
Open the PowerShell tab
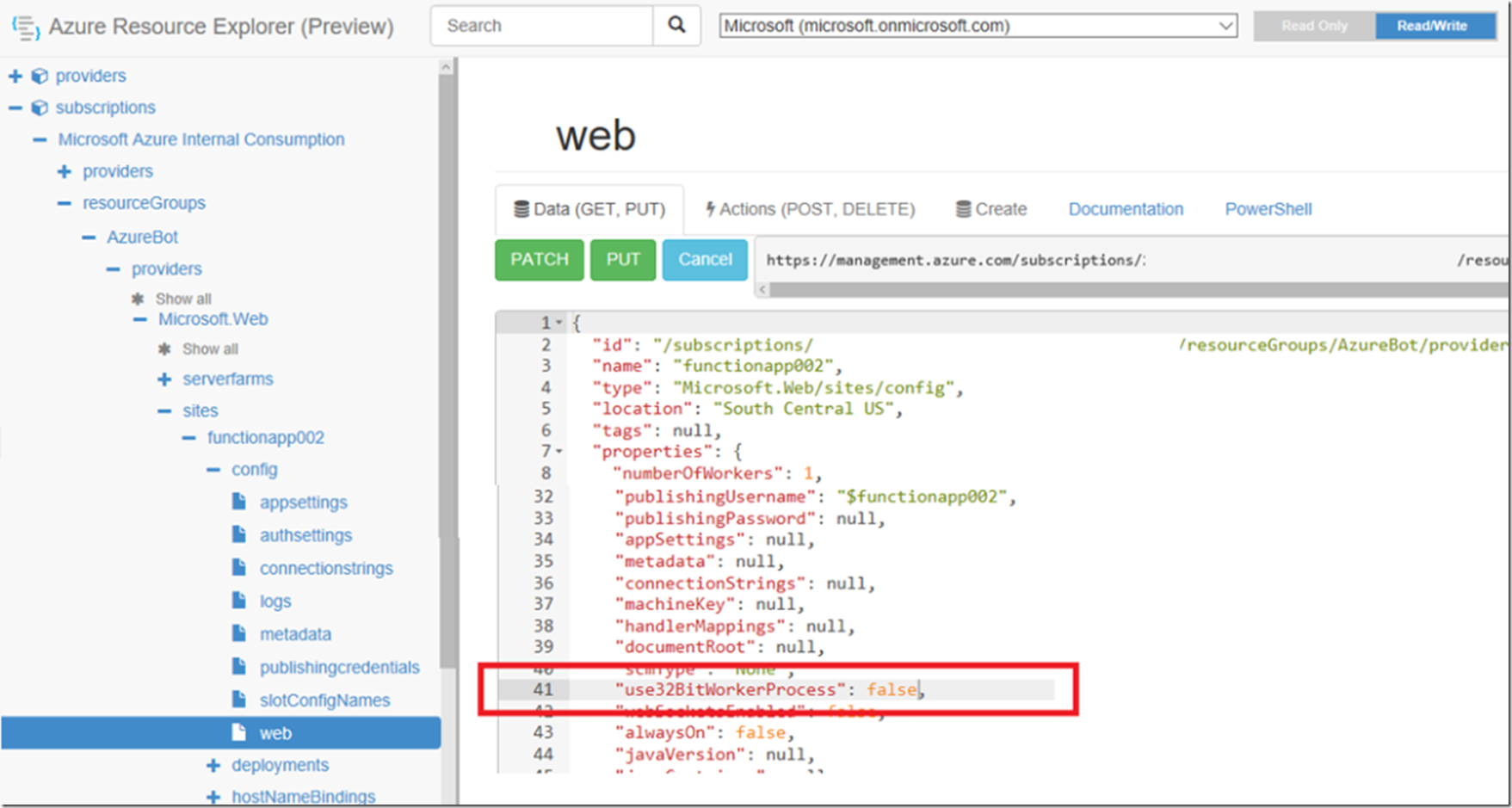1268,209
